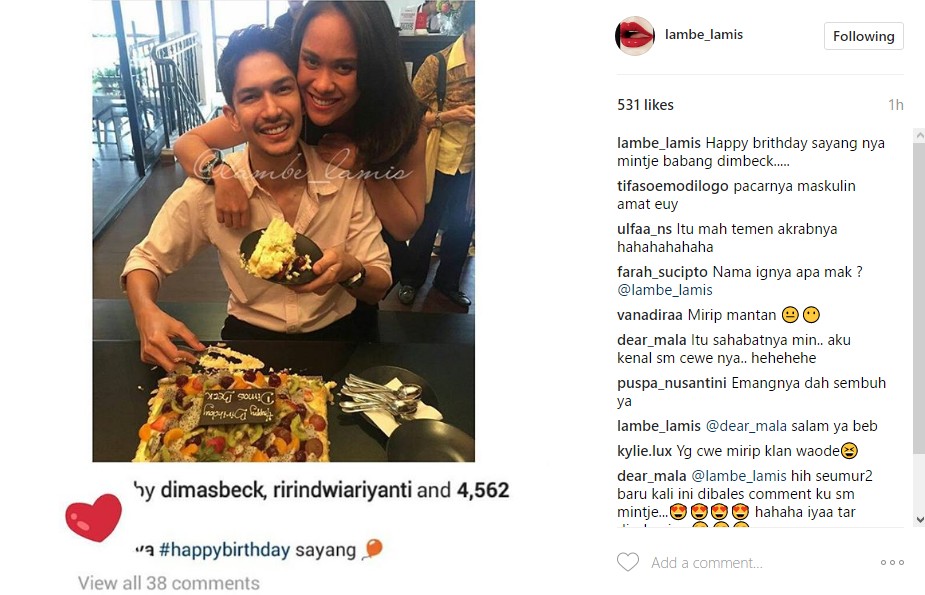Open the birthday cake post photo
This screenshot has width=925, height=595.
click(284, 231)
